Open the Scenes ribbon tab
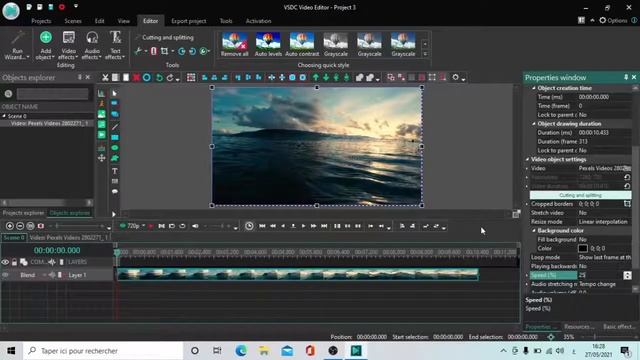 pos(73,21)
